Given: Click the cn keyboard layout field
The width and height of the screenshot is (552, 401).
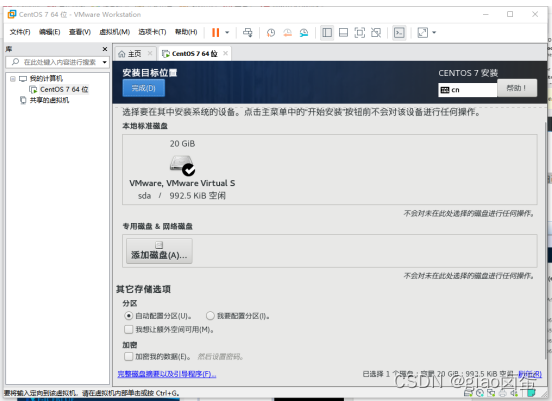Looking at the screenshot, I should 468,90.
